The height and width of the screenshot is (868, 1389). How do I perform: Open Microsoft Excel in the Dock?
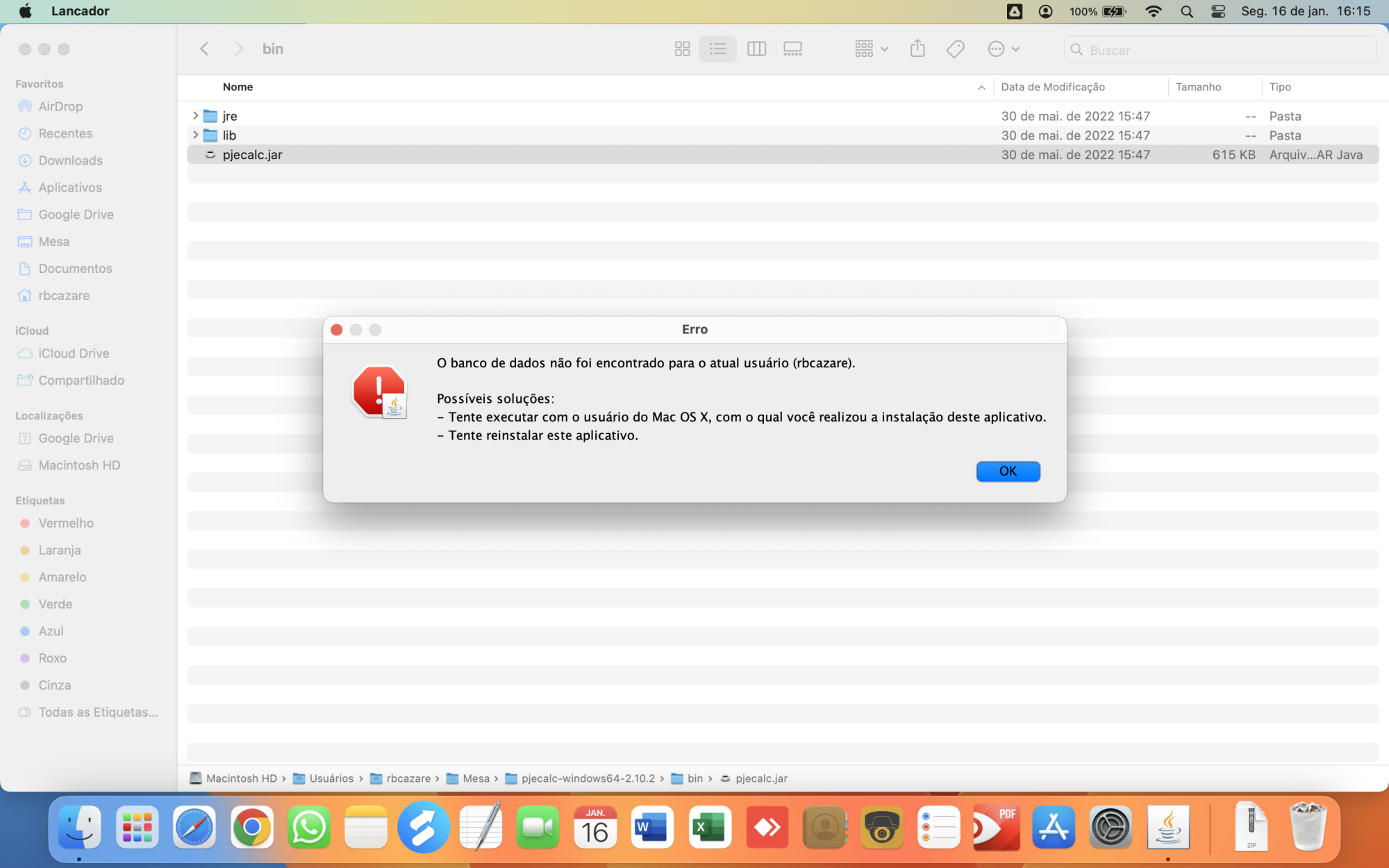tap(709, 827)
